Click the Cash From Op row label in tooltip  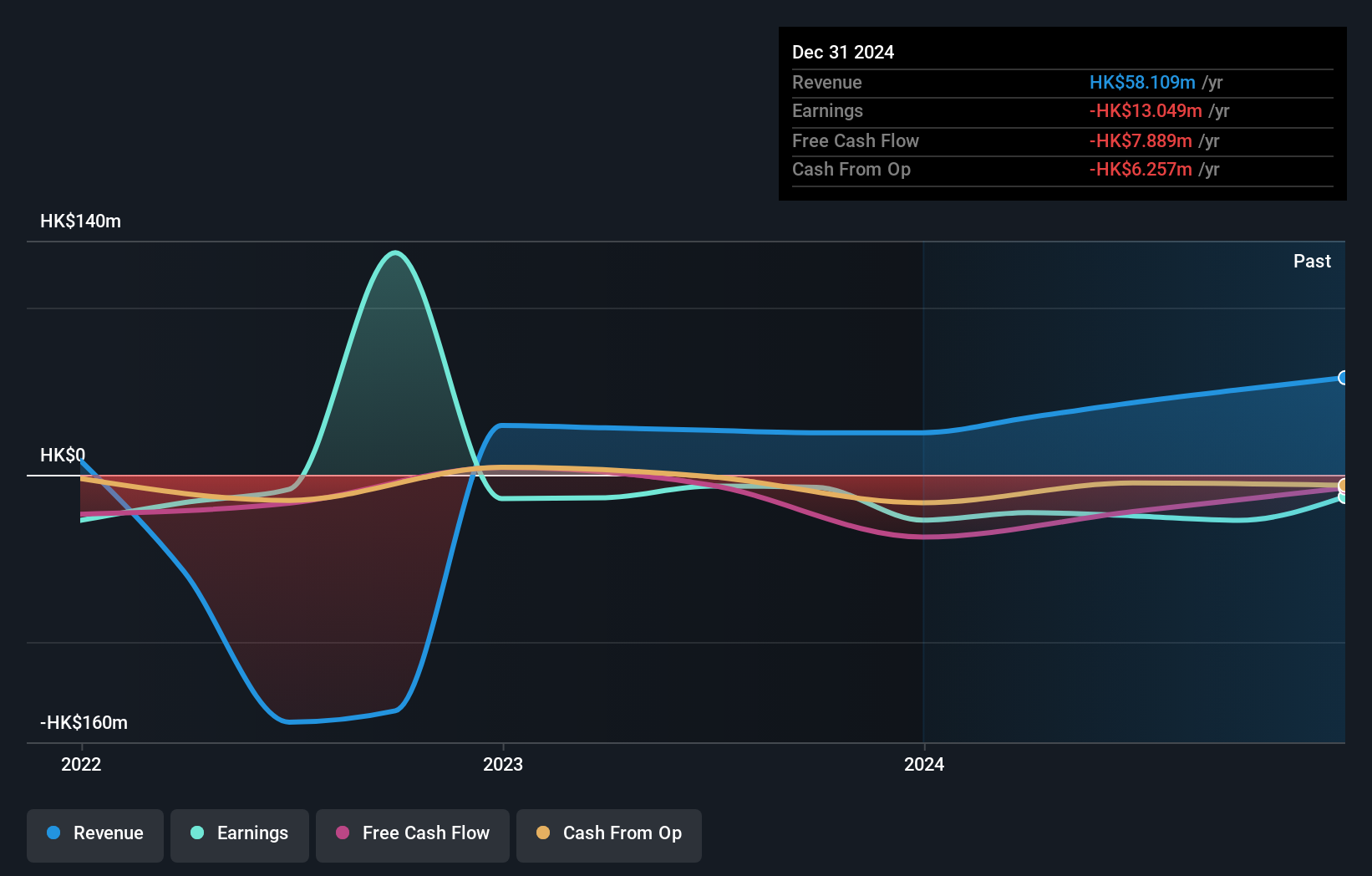click(851, 169)
